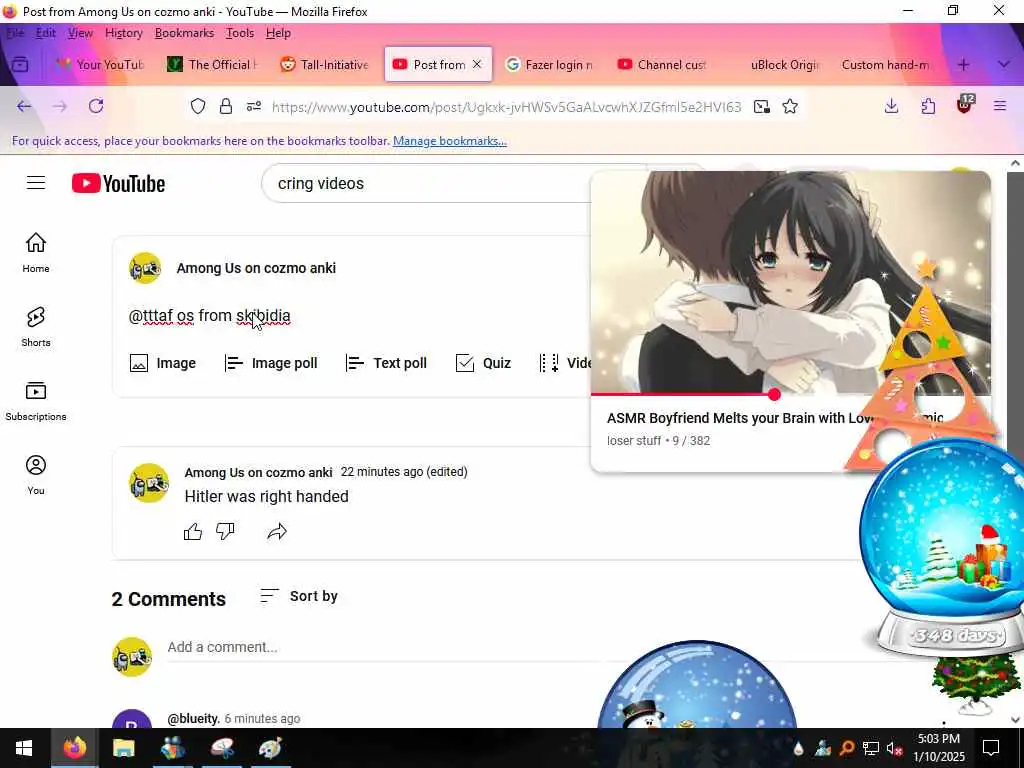The width and height of the screenshot is (1024, 768).
Task: Open the File menu
Action: [x=15, y=33]
